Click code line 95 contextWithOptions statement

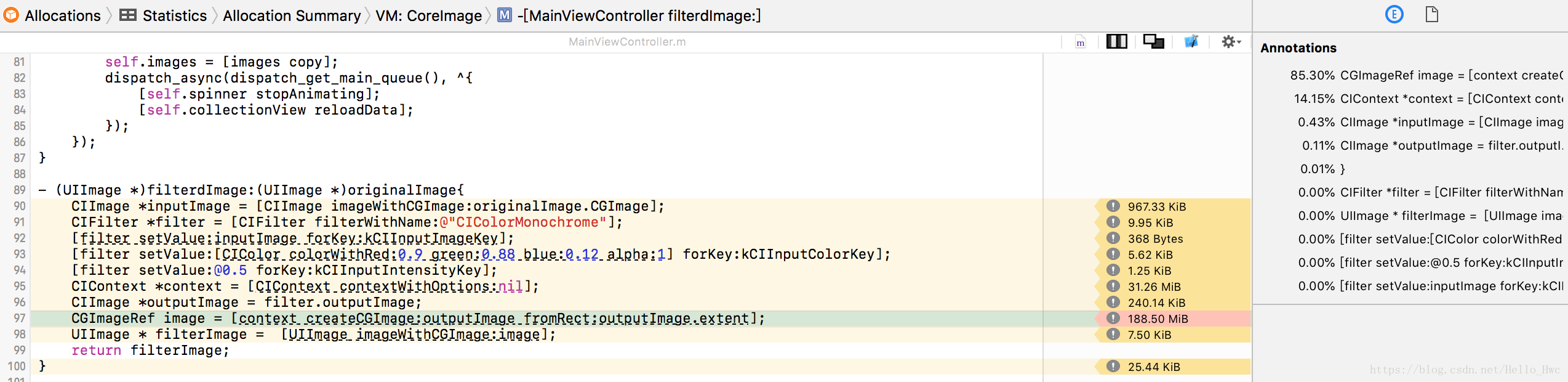(x=305, y=286)
